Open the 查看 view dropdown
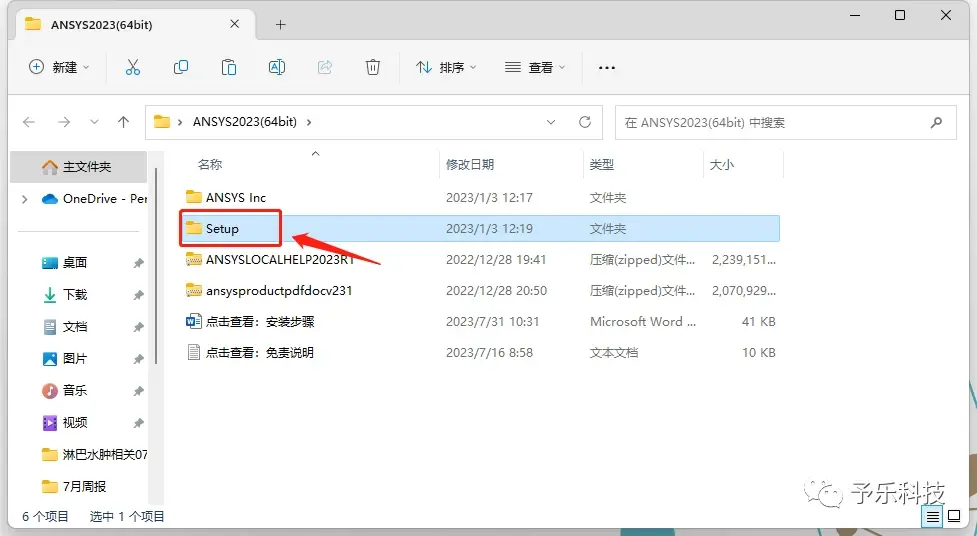Viewport: 977px width, 536px height. pyautogui.click(x=535, y=67)
